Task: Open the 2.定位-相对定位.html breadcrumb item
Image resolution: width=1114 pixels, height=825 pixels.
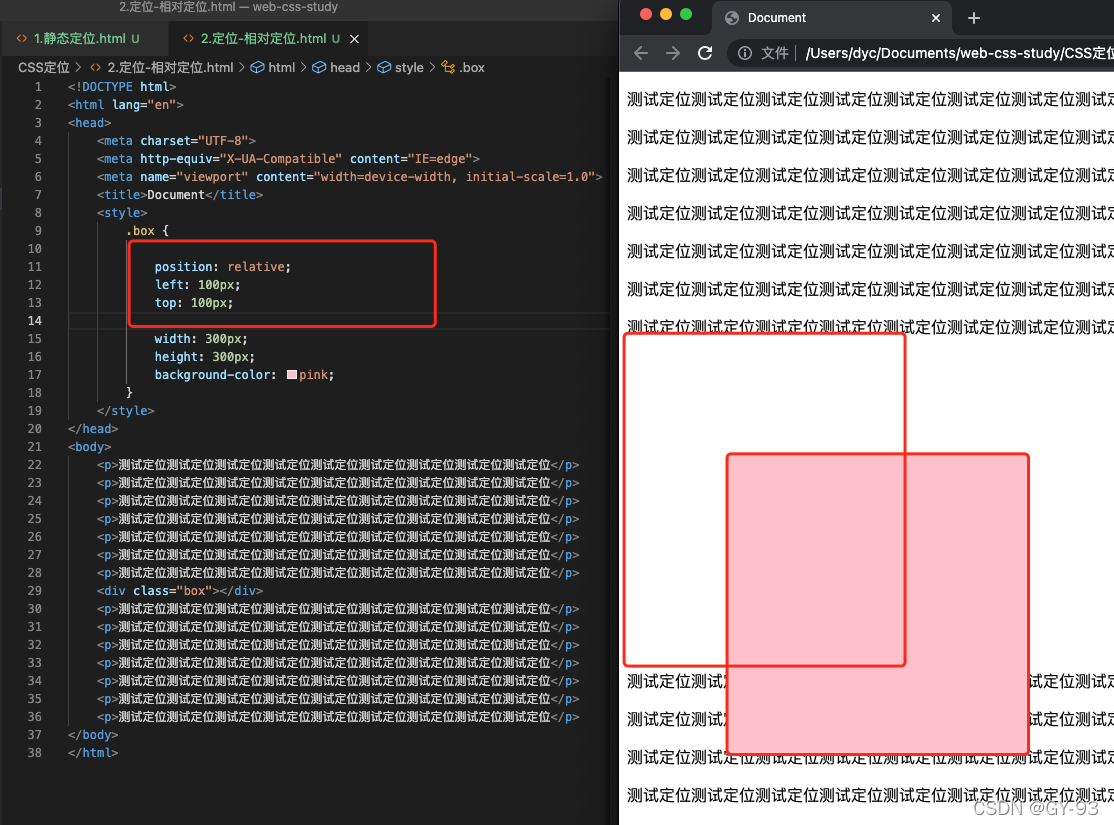Action: coord(170,68)
